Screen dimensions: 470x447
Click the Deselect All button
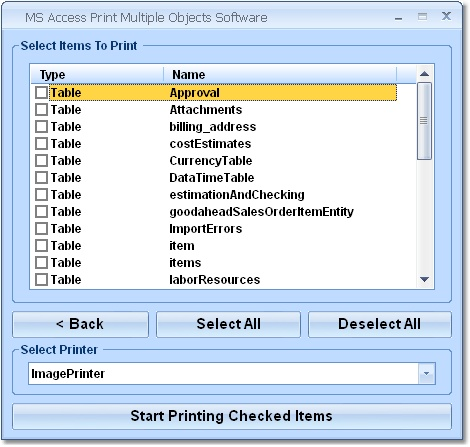click(380, 324)
